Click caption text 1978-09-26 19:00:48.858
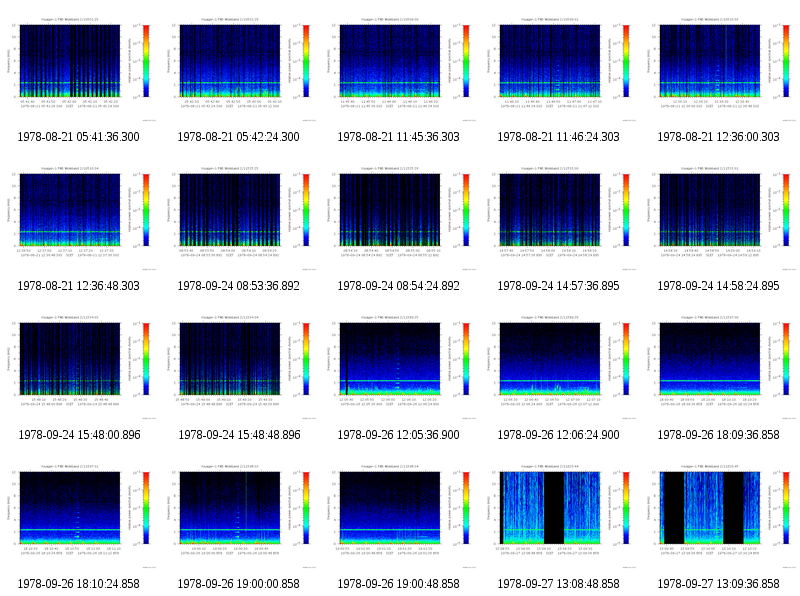This screenshot has height=596, width=800. (x=398, y=584)
